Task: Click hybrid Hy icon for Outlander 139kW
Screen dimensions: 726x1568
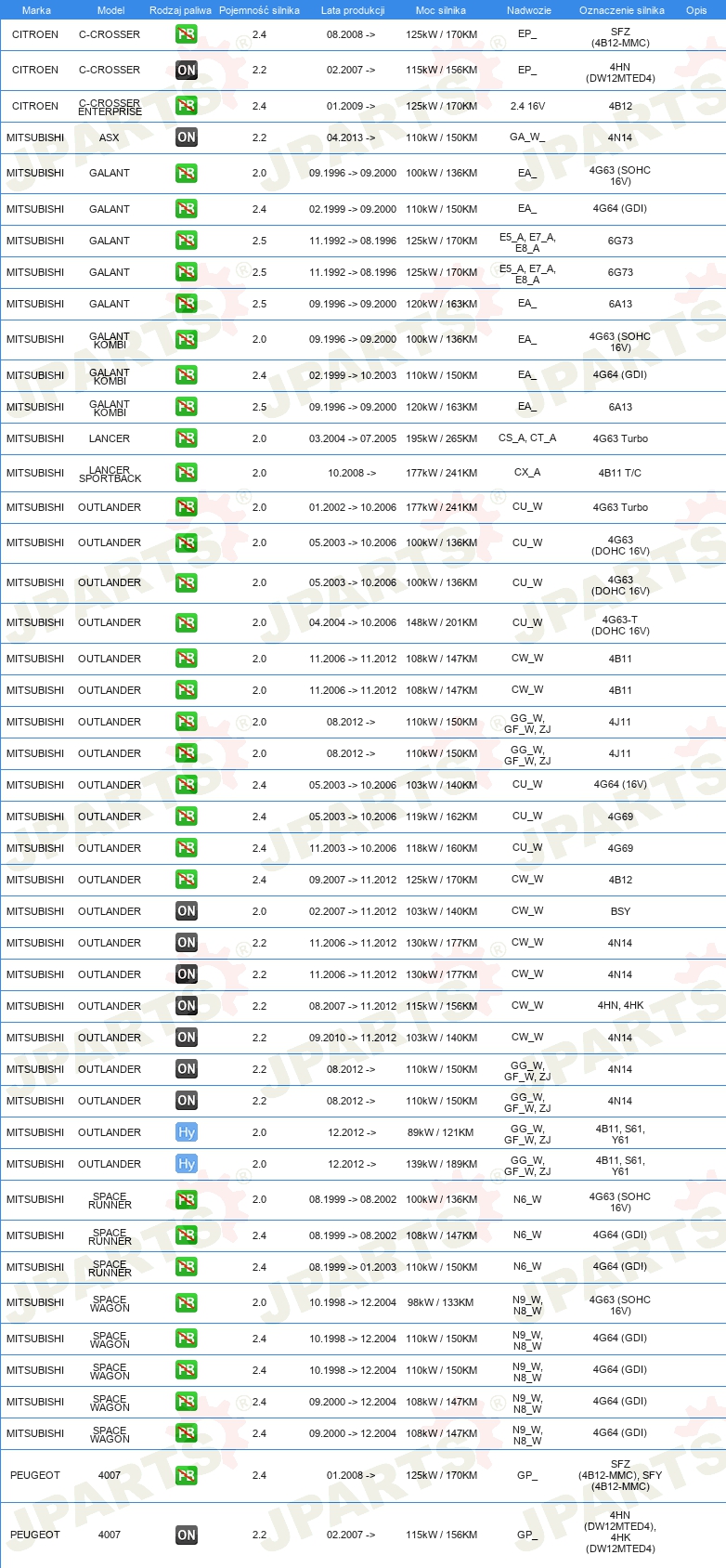Action: coord(187,1164)
